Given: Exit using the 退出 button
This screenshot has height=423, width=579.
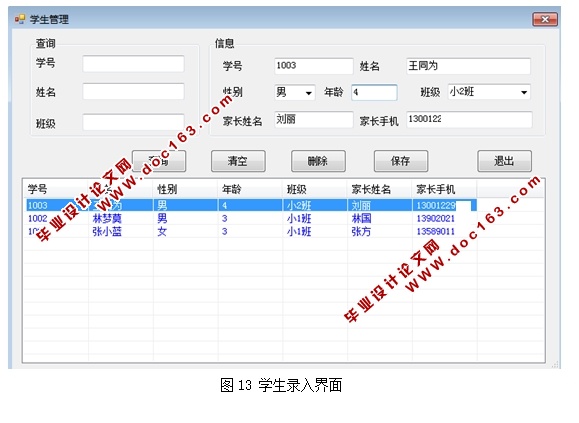Looking at the screenshot, I should pyautogui.click(x=504, y=161).
